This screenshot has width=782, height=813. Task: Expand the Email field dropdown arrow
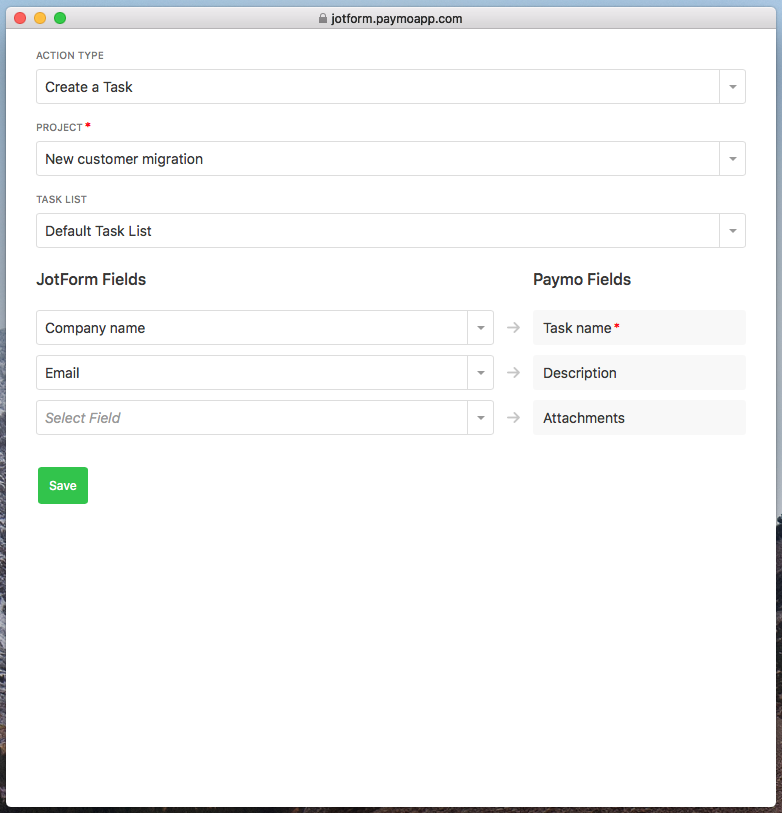coord(480,373)
